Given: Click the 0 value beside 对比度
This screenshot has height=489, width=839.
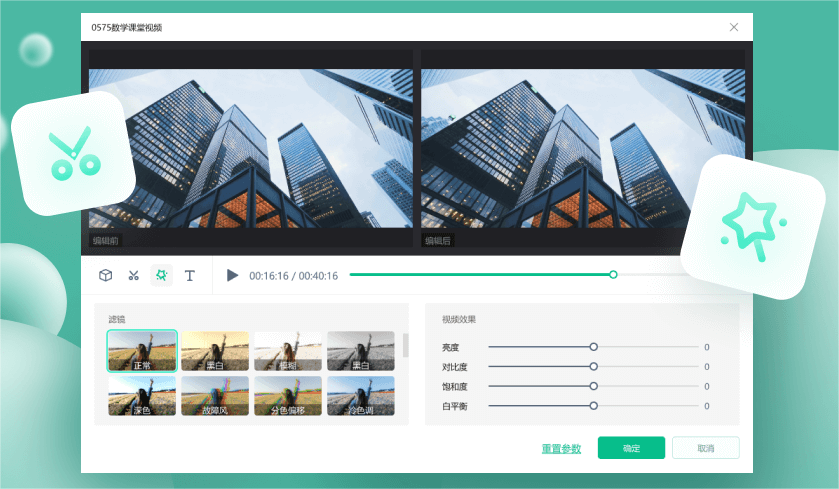Looking at the screenshot, I should point(707,366).
